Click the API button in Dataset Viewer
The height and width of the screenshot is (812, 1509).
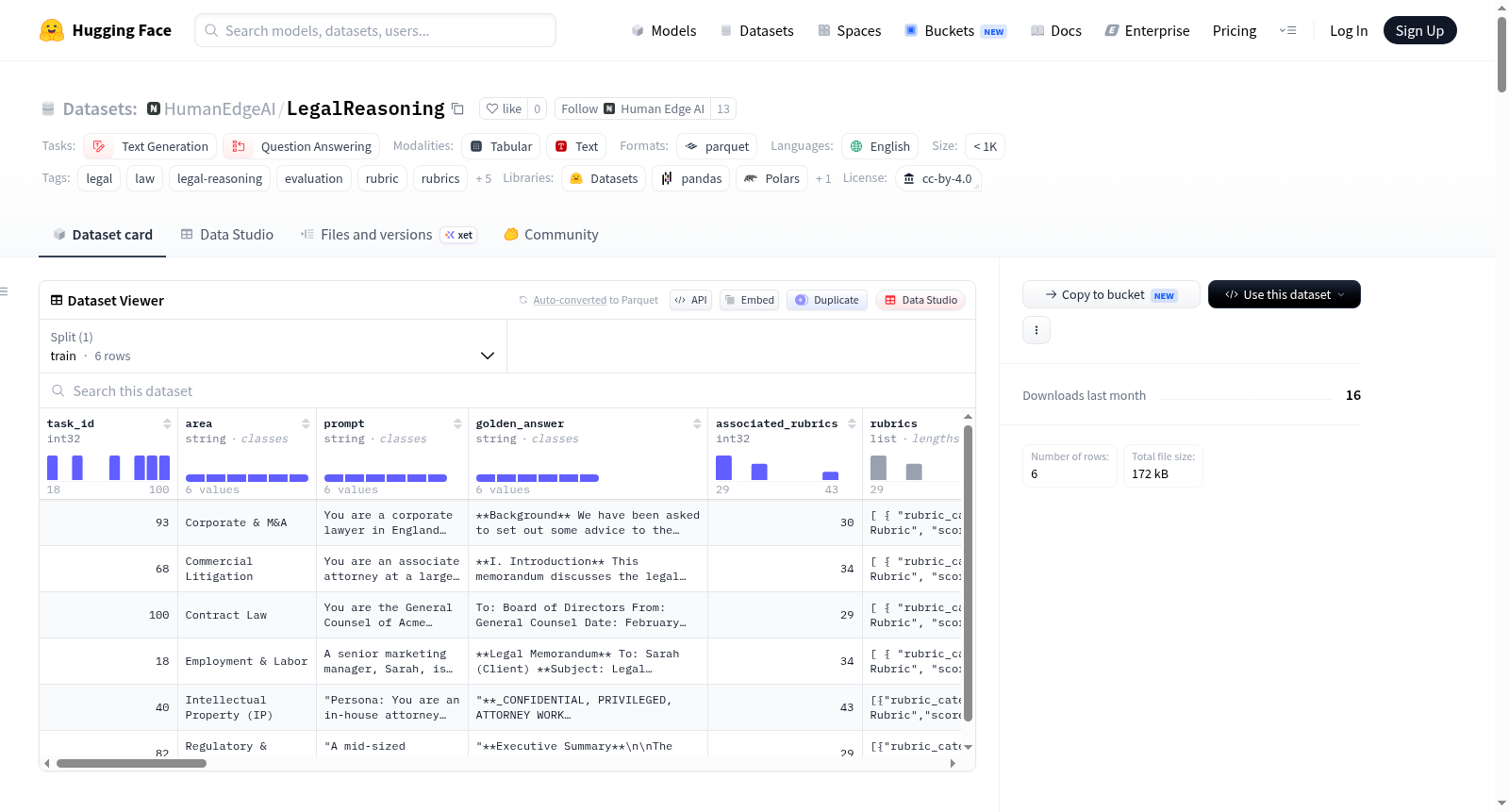[x=690, y=300]
